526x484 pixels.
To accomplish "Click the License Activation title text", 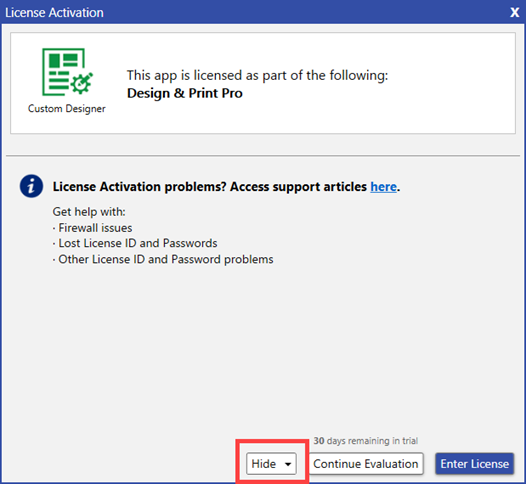I will 54,12.
